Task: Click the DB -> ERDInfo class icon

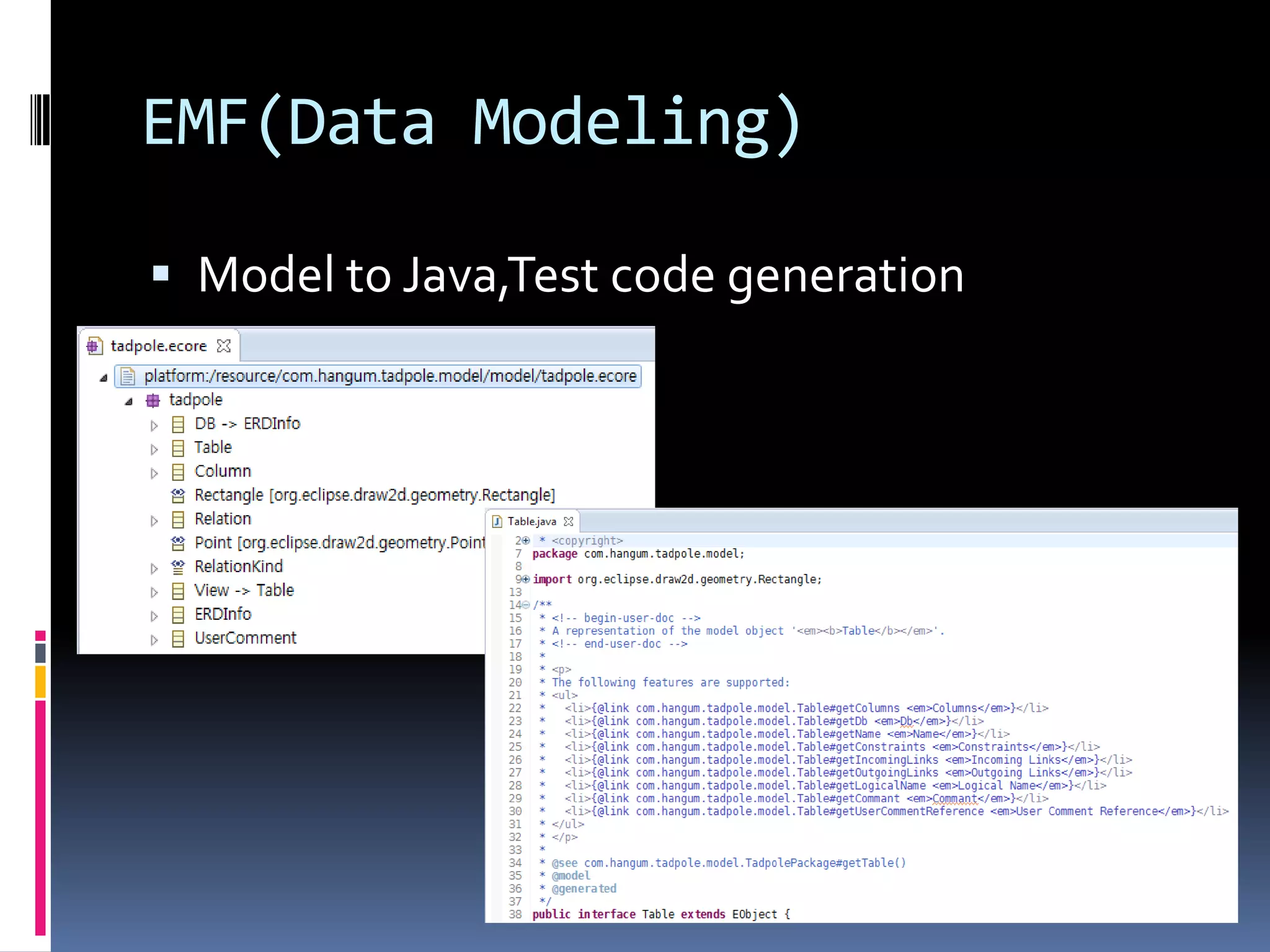Action: coord(178,424)
